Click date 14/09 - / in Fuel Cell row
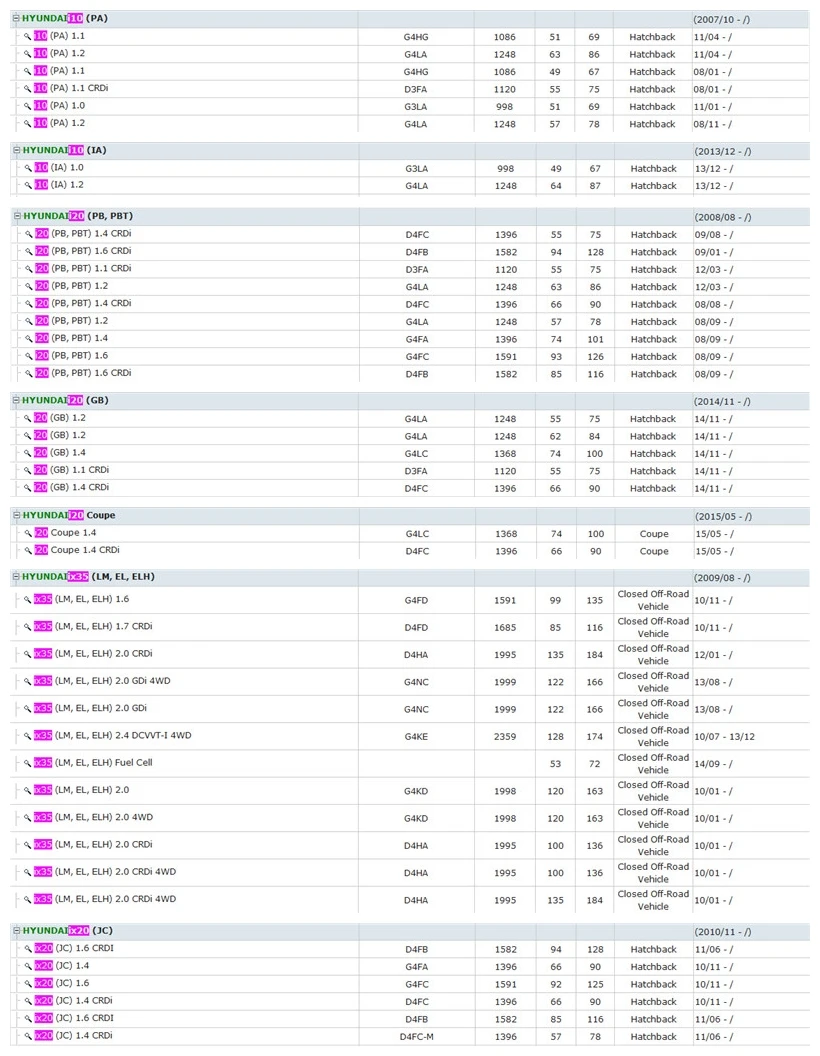Screen dimensions: 820x1056 click(714, 764)
